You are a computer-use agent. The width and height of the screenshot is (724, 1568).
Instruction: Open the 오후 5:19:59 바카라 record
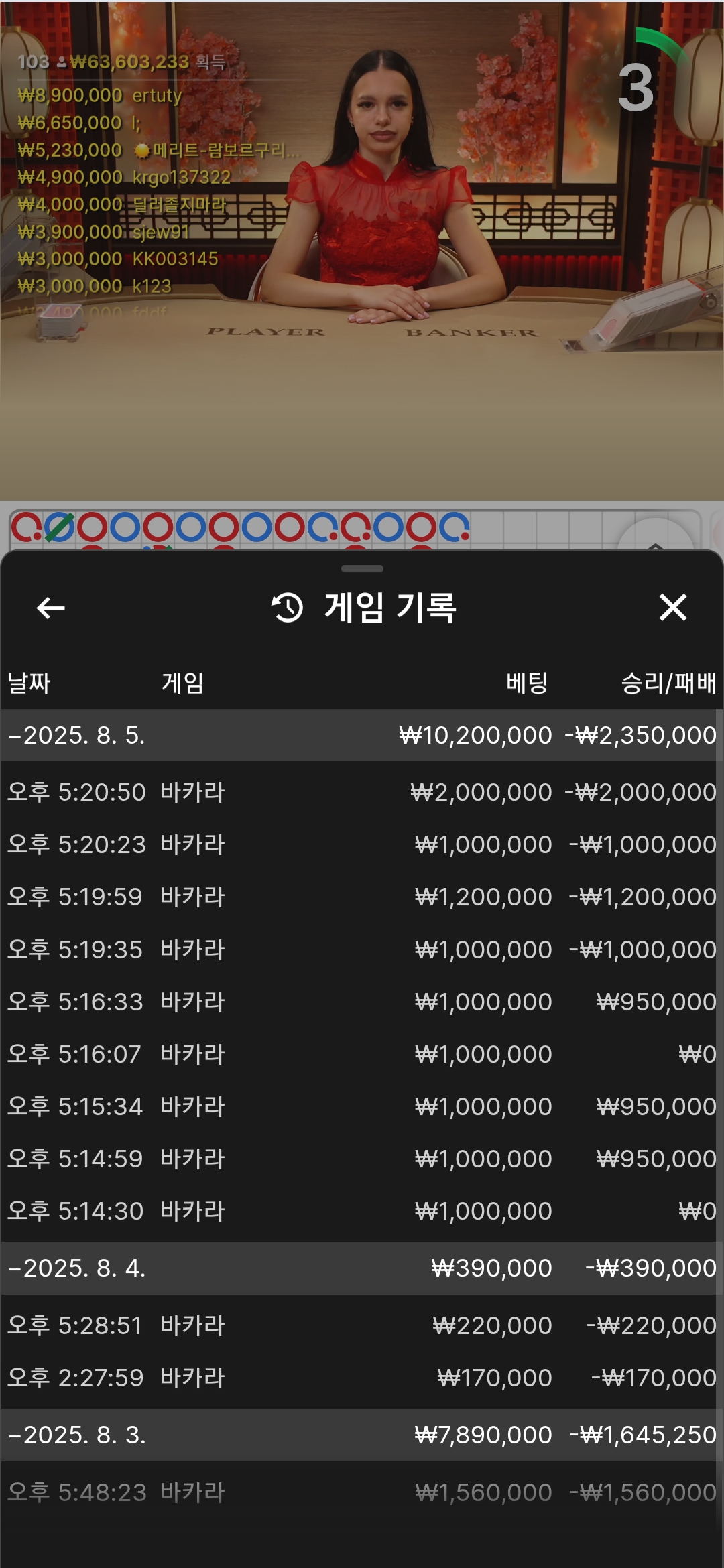point(362,897)
